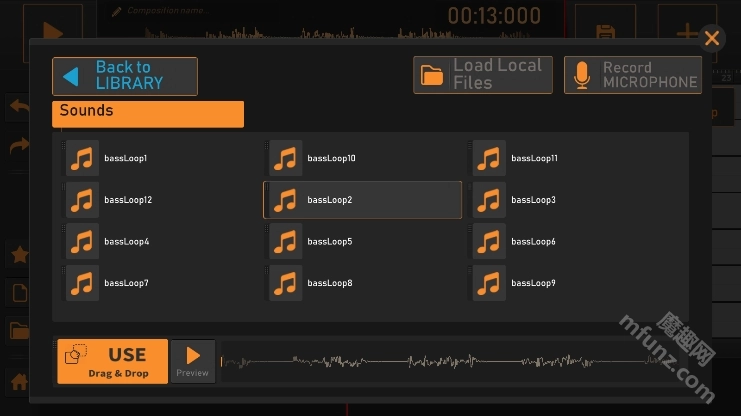Image resolution: width=741 pixels, height=416 pixels.
Task: Choose the bassLoop9 music note icon
Action: [489, 284]
